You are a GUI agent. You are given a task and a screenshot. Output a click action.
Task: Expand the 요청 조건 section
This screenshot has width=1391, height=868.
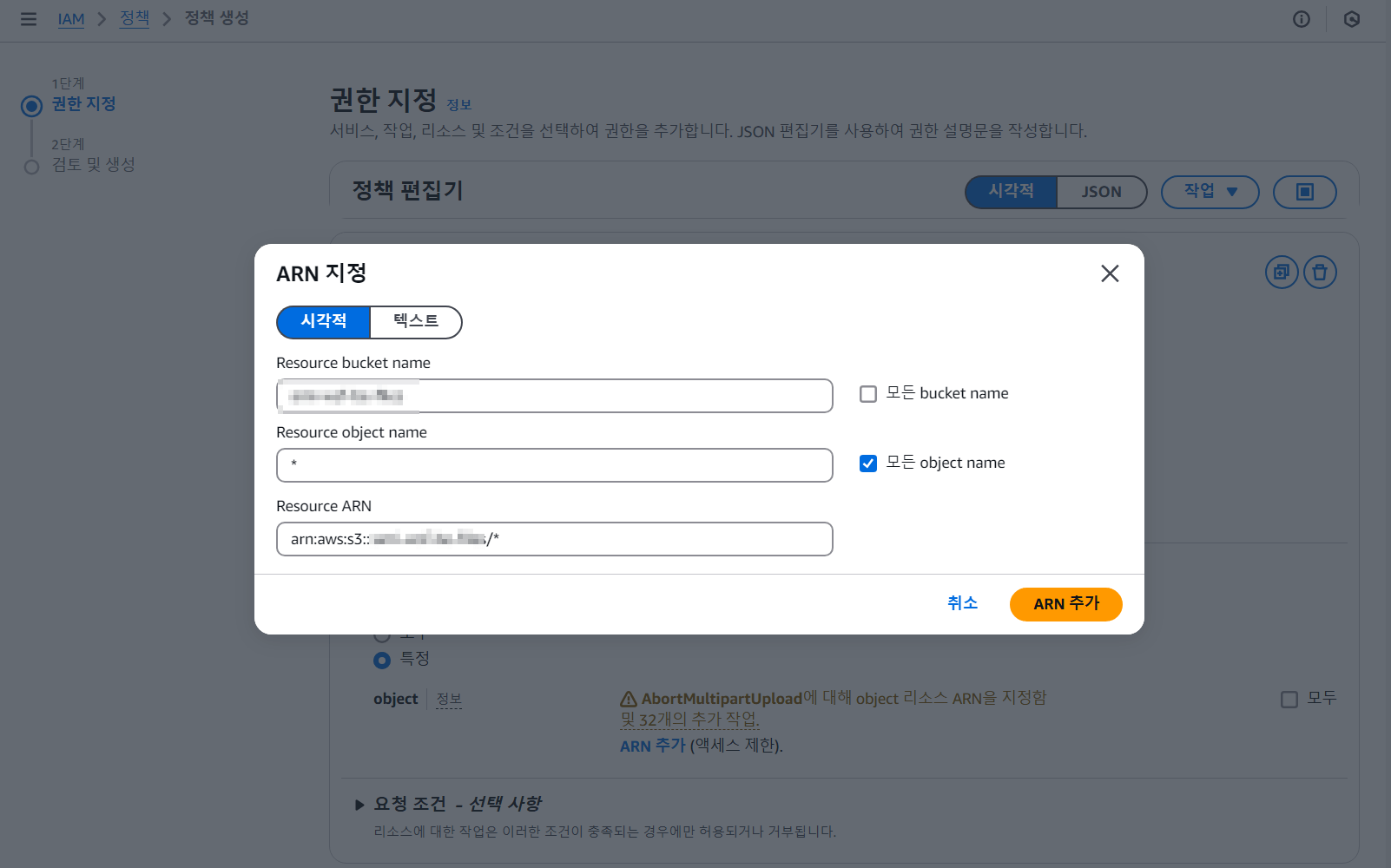tap(359, 805)
